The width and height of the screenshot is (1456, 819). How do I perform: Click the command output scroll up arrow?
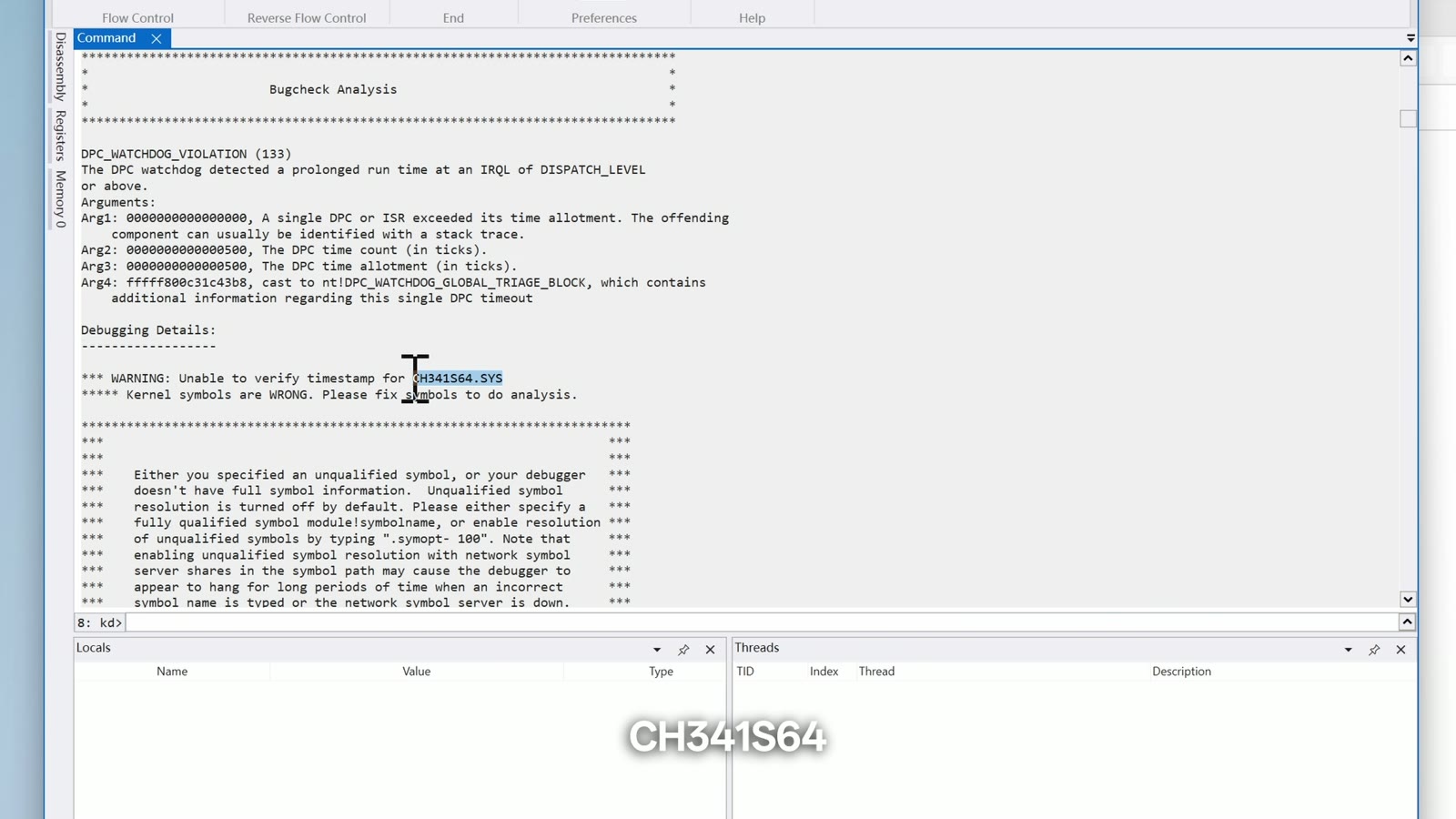pos(1408,58)
